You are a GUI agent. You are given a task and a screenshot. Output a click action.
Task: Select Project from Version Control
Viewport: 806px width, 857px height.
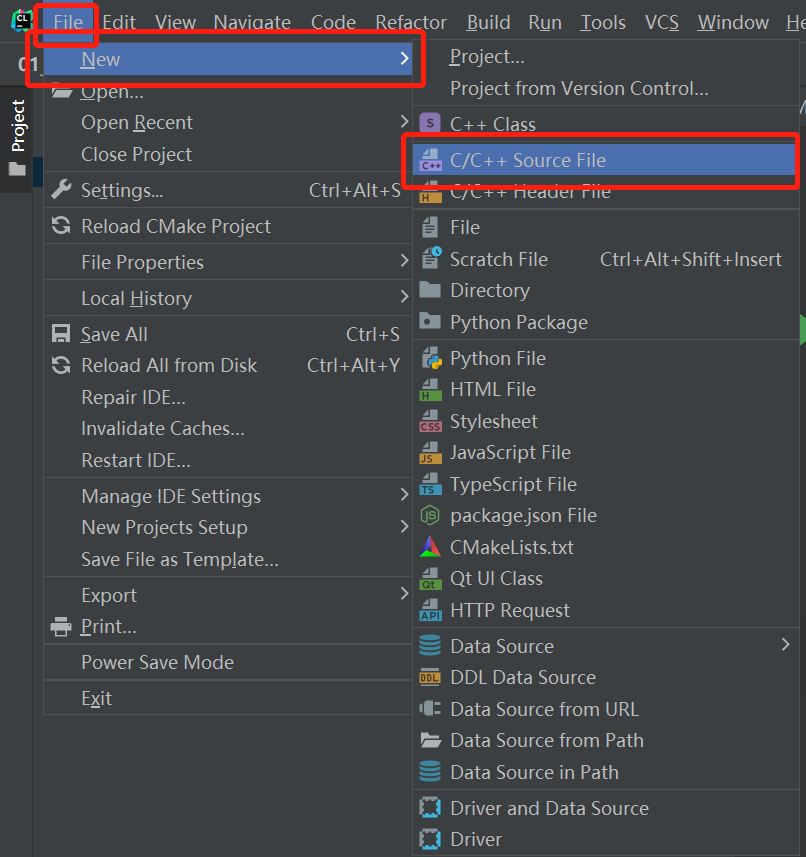pyautogui.click(x=579, y=88)
